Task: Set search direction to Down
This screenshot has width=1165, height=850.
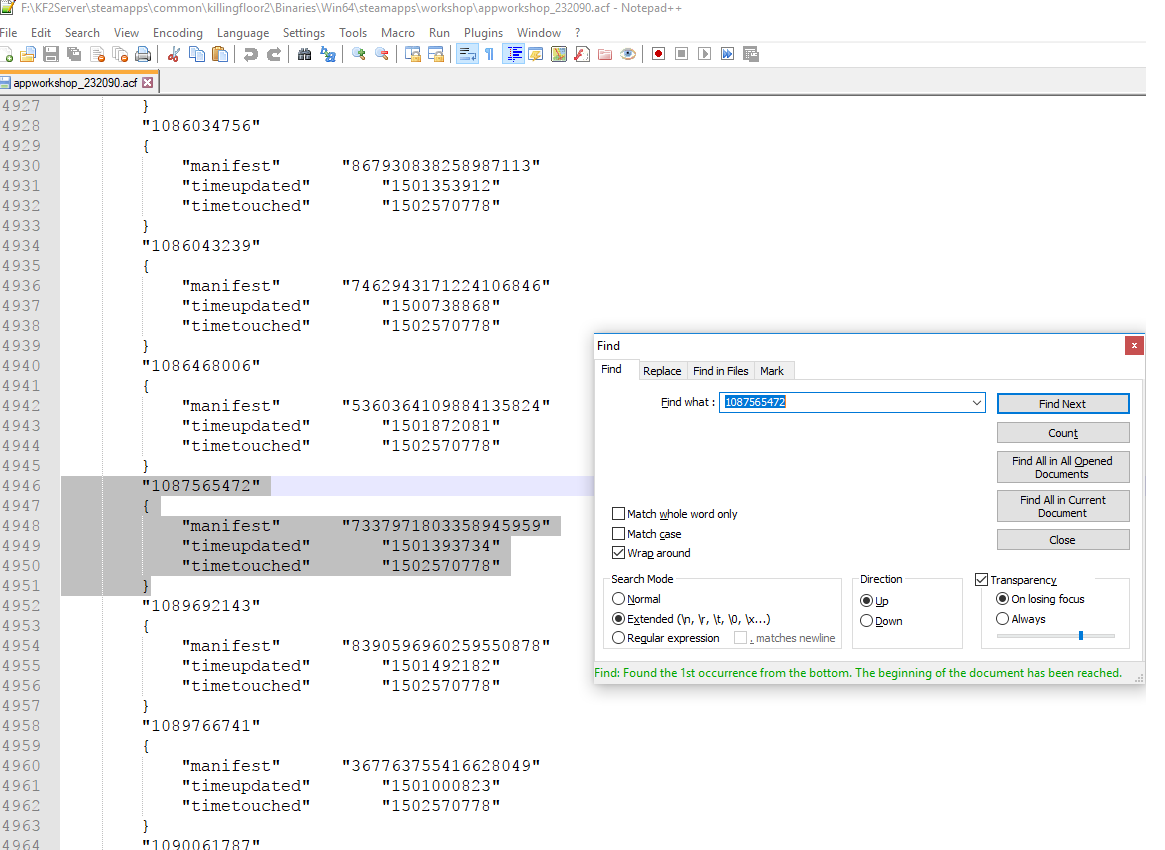Action: point(866,620)
